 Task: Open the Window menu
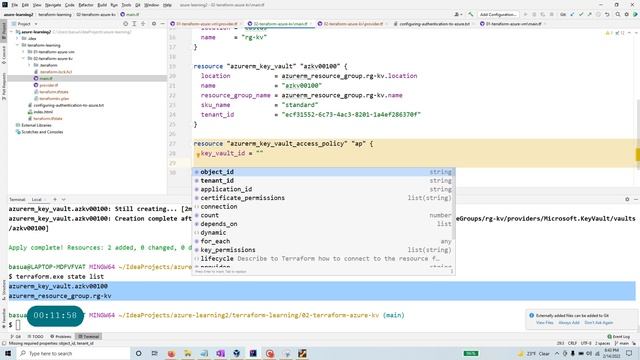(151, 5)
